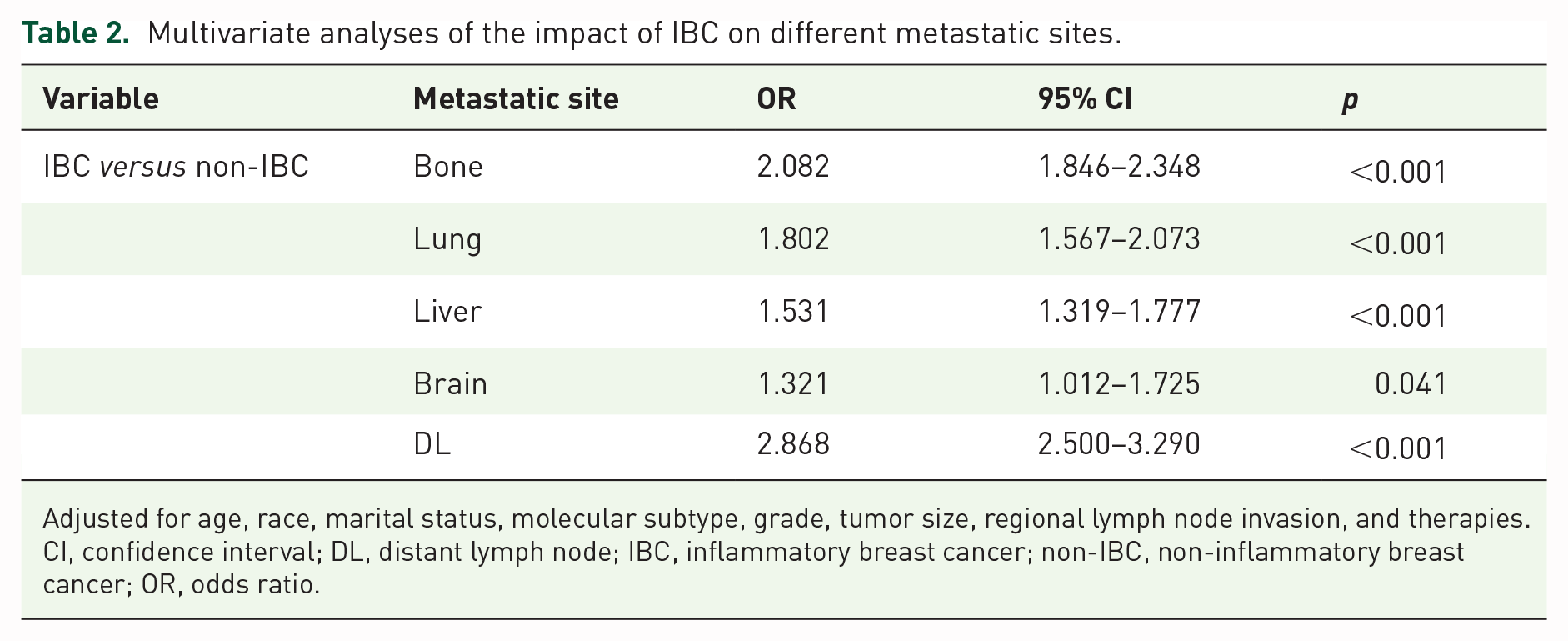Click the confidence interval 1.012–1.725
This screenshot has height=641, width=1568.
pyautogui.click(x=1119, y=384)
